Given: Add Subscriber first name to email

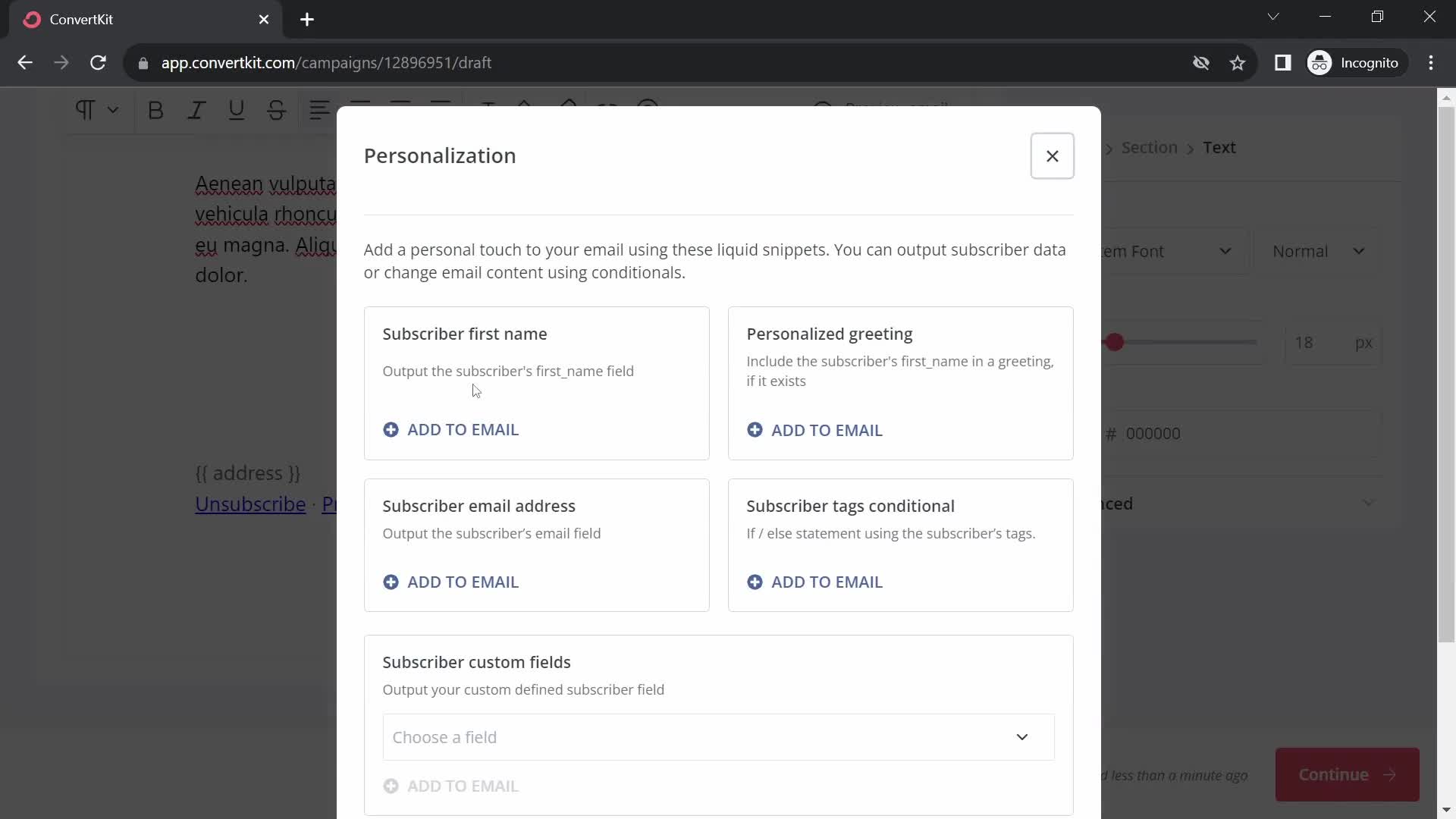Looking at the screenshot, I should [x=452, y=430].
